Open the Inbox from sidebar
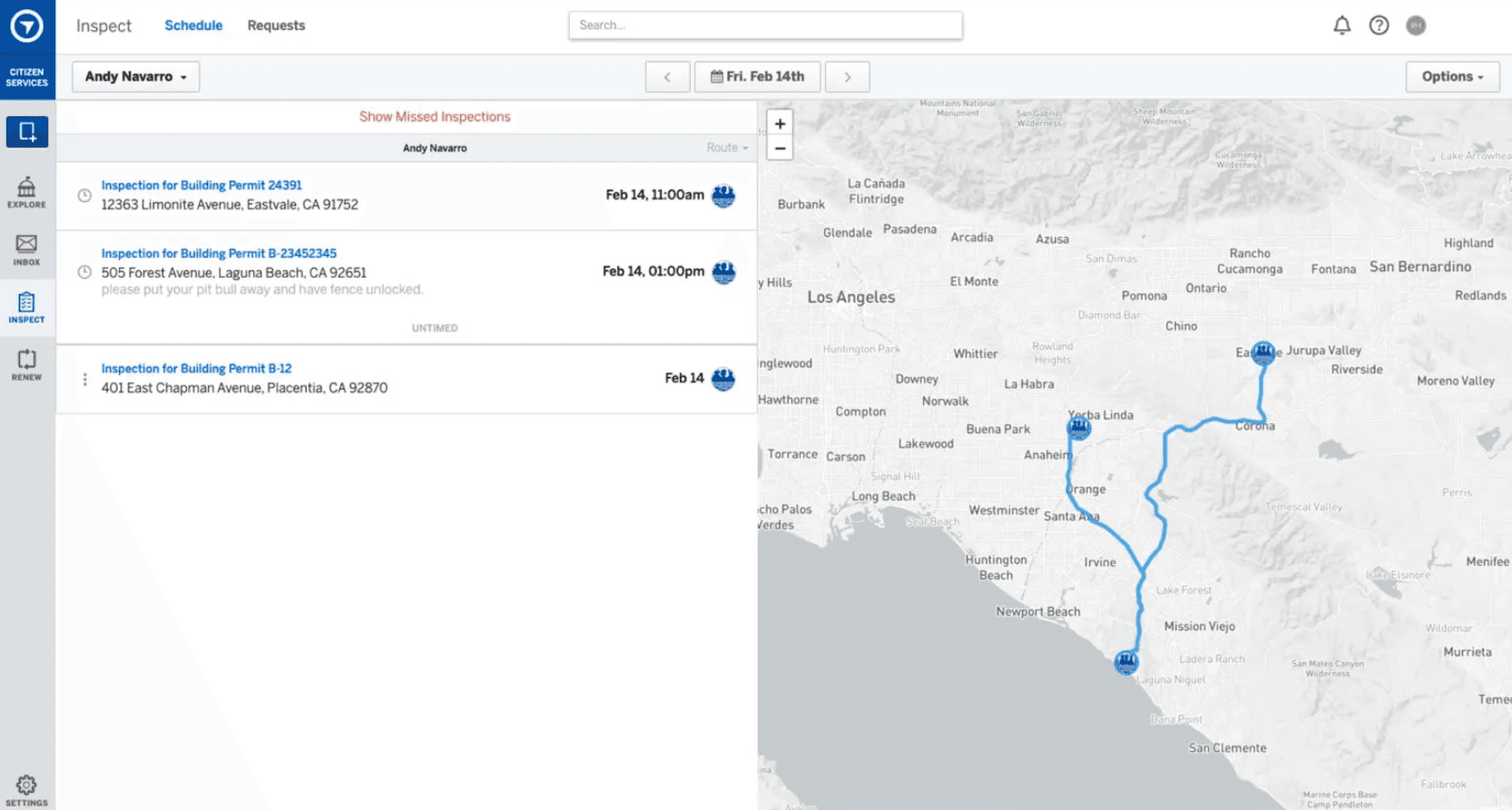The width and height of the screenshot is (1512, 810). (x=26, y=250)
